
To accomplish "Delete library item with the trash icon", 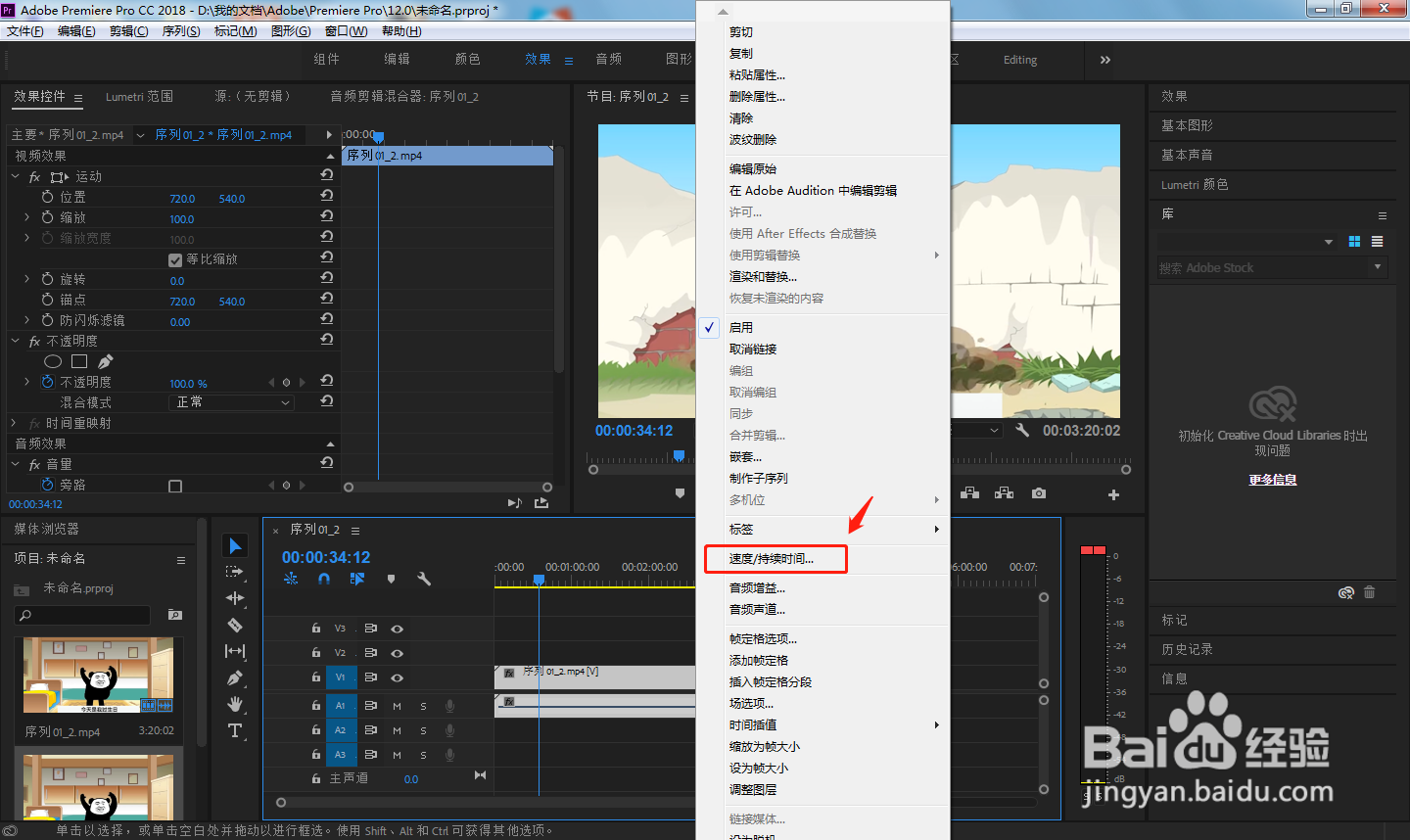I will coord(1369,592).
